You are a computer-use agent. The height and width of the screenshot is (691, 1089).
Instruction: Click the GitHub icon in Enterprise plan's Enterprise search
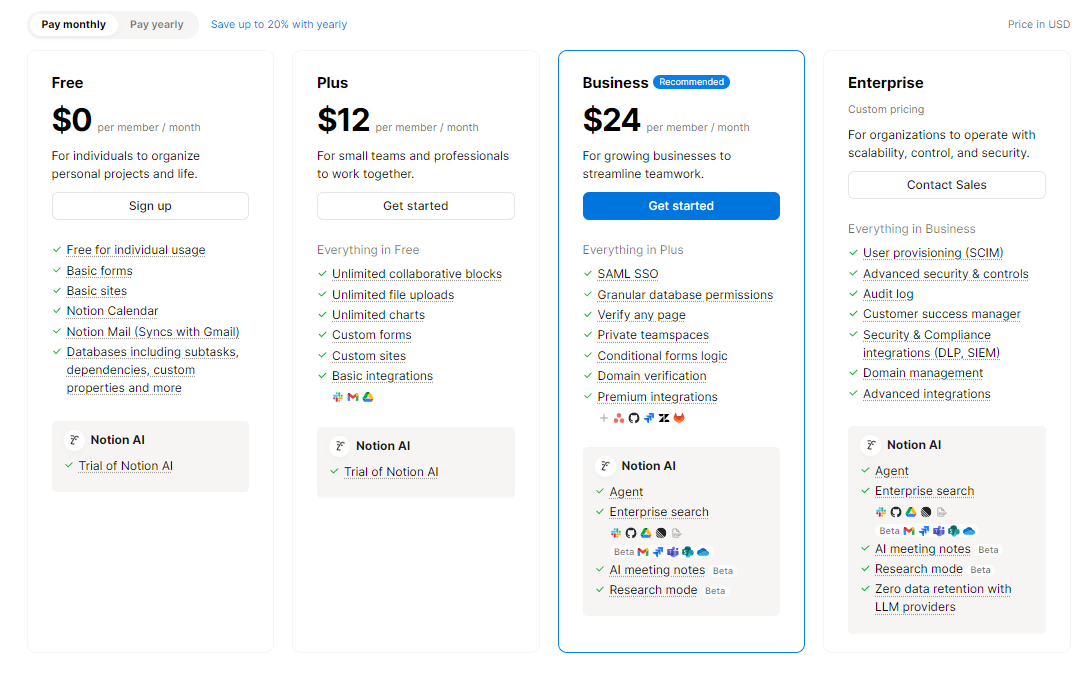pyautogui.click(x=896, y=512)
